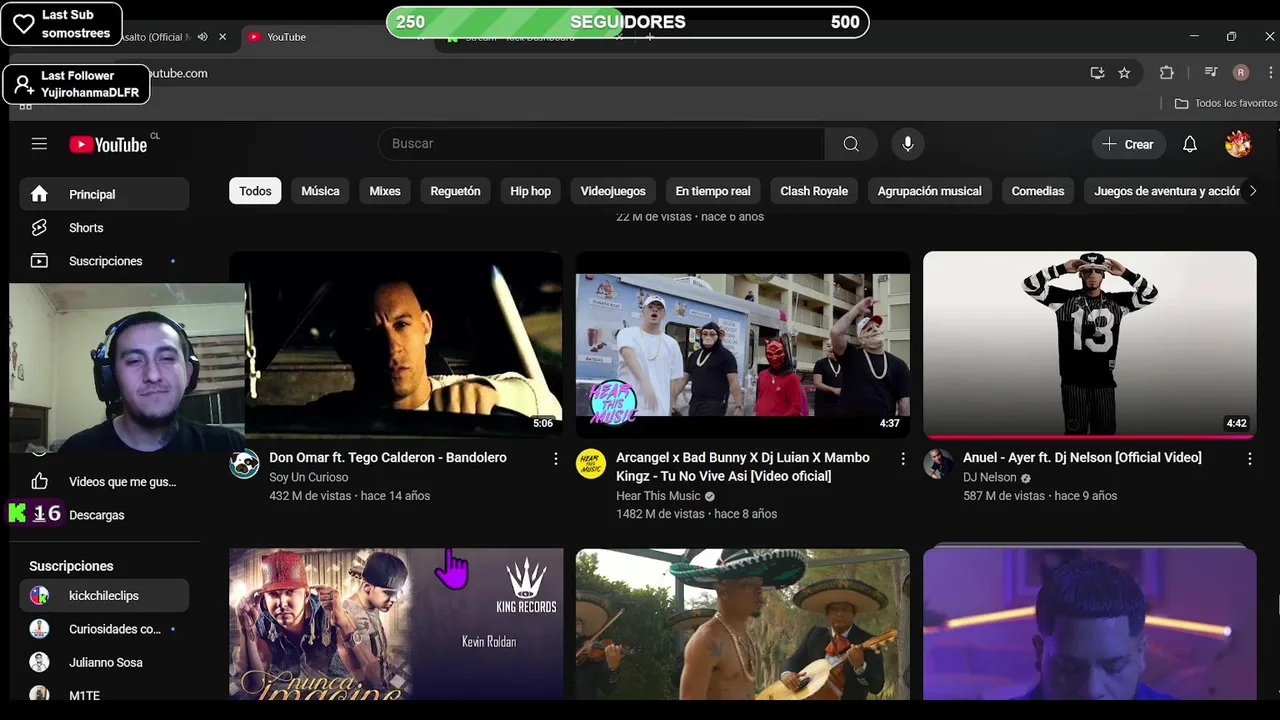The height and width of the screenshot is (720, 1280).
Task: Bookmark this page with the star icon
Action: pyautogui.click(x=1124, y=73)
